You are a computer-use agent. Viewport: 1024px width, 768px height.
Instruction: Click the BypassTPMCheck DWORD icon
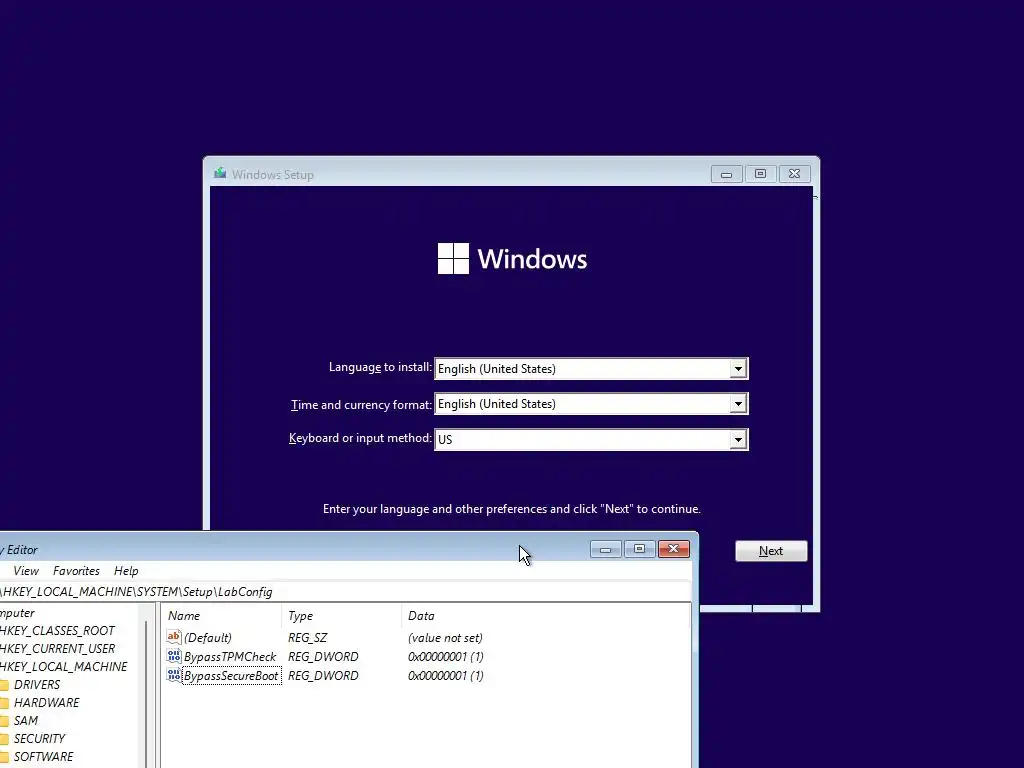tap(174, 656)
